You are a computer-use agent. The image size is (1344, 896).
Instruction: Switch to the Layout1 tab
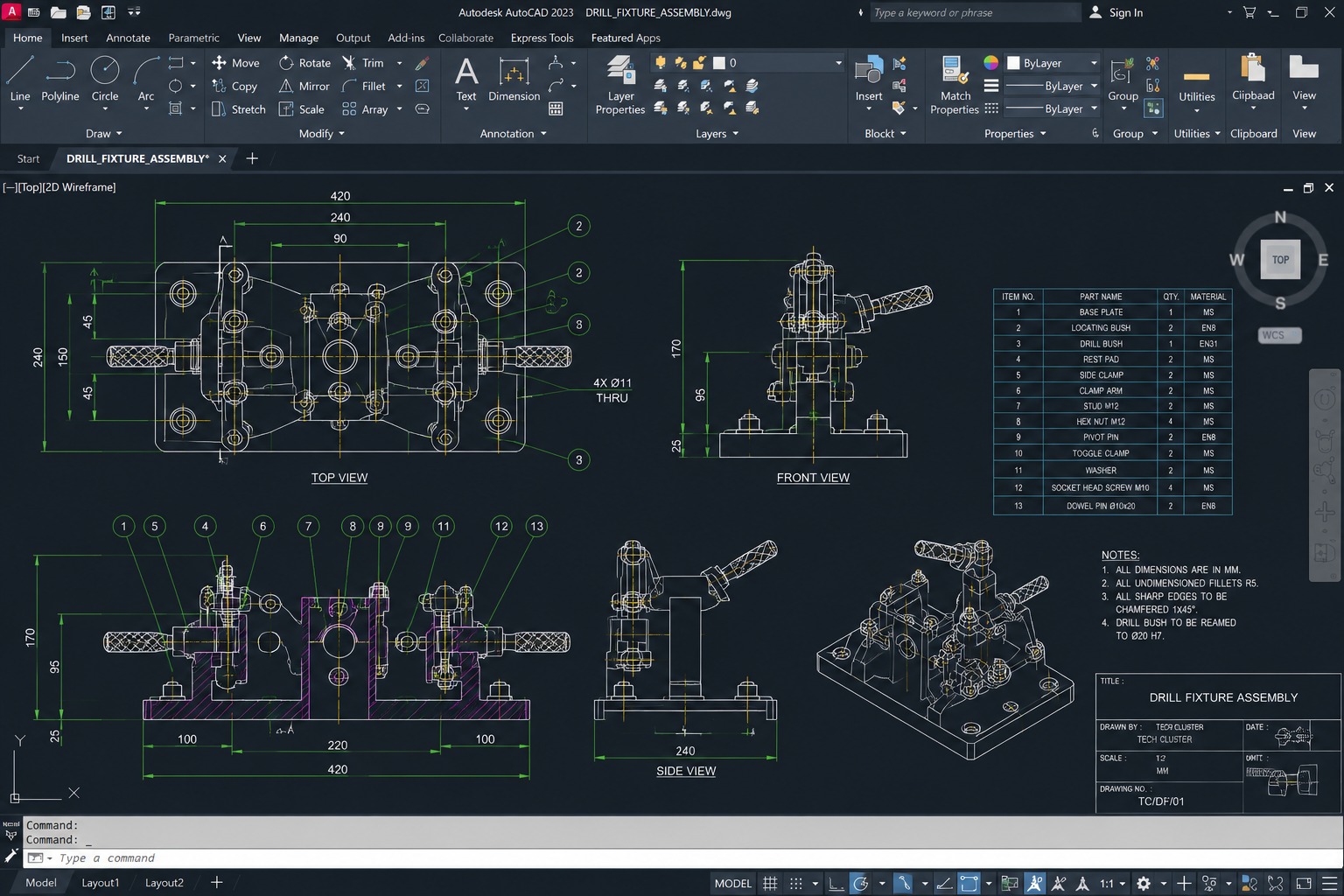101,883
